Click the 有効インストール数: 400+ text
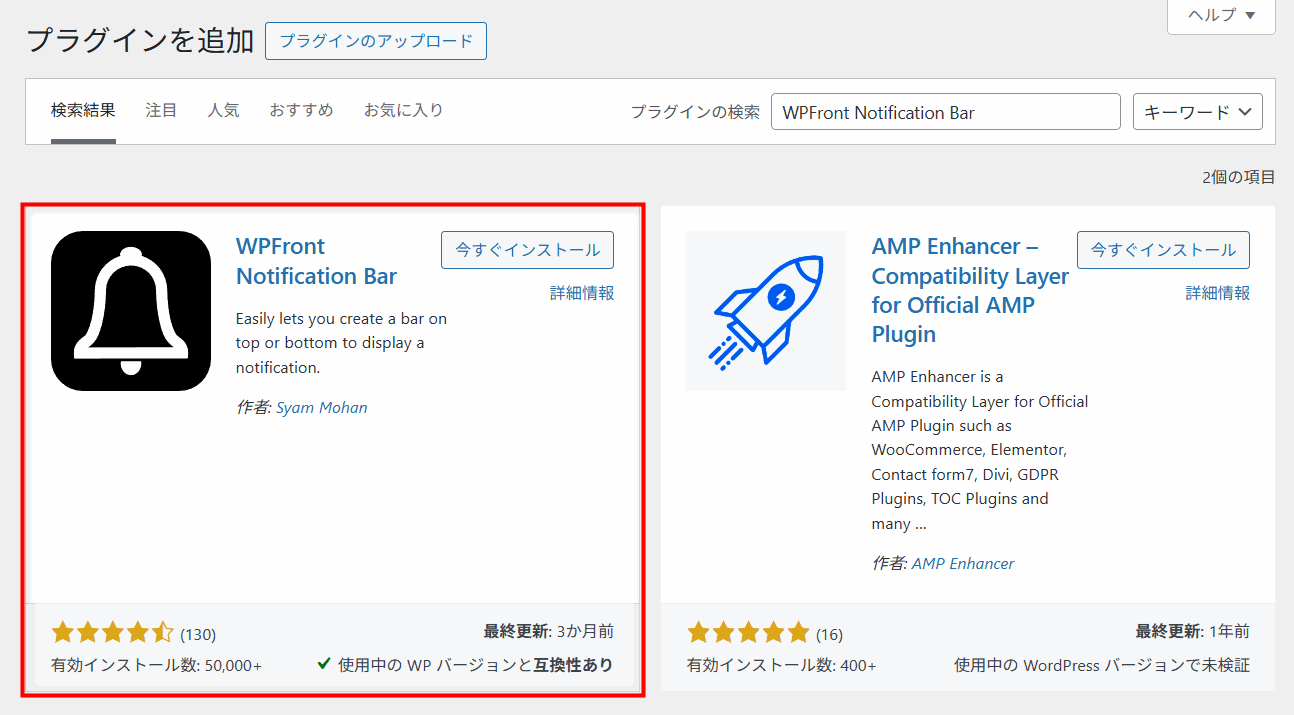Viewport: 1294px width, 715px height. coord(781,665)
